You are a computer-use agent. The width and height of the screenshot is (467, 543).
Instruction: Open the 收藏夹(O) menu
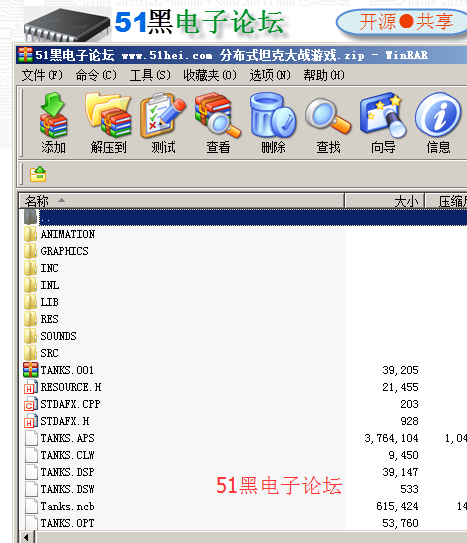[x=210, y=75]
